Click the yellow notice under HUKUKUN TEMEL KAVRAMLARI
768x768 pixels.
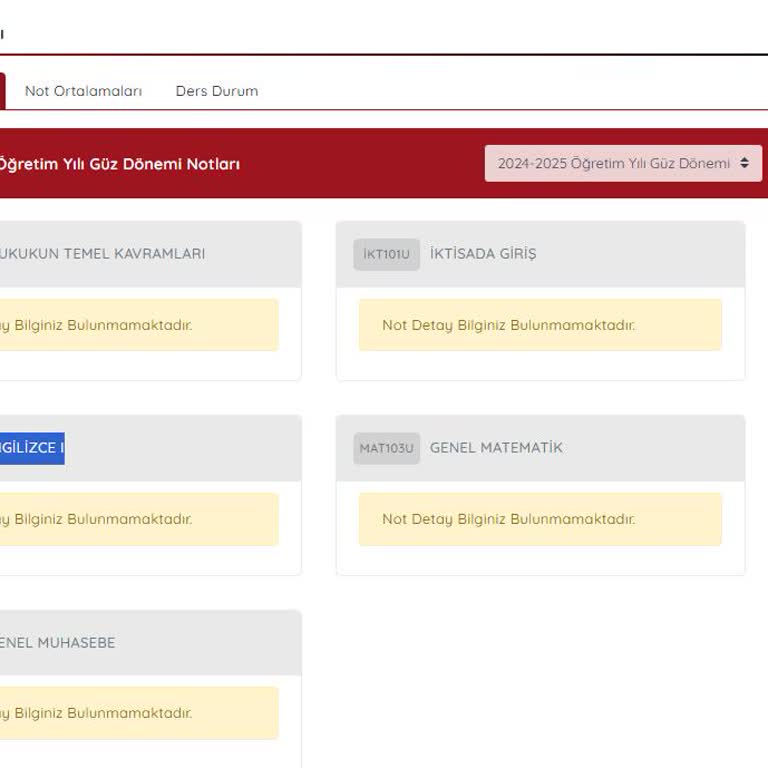[x=138, y=325]
